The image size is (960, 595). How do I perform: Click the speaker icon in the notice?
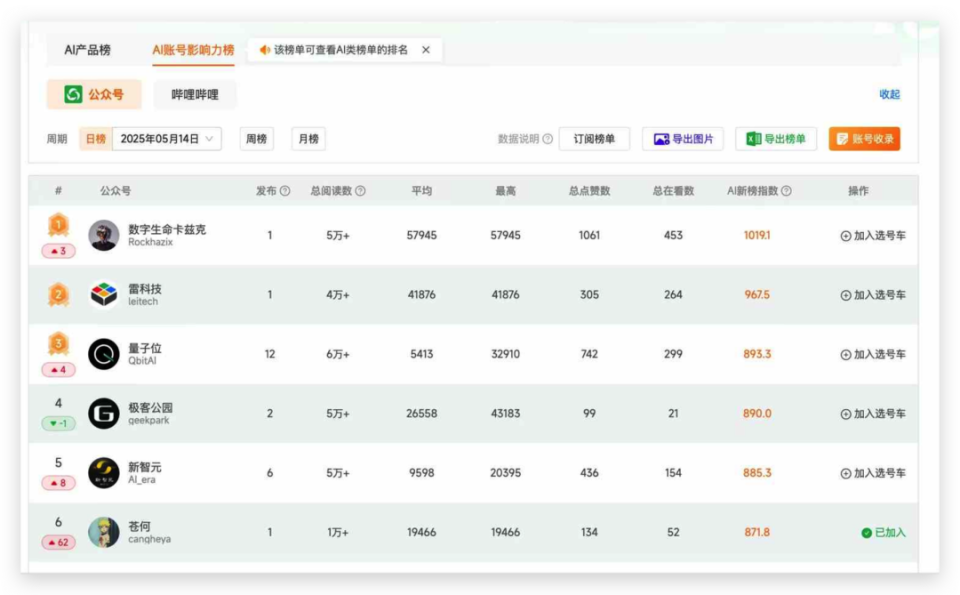pos(264,50)
